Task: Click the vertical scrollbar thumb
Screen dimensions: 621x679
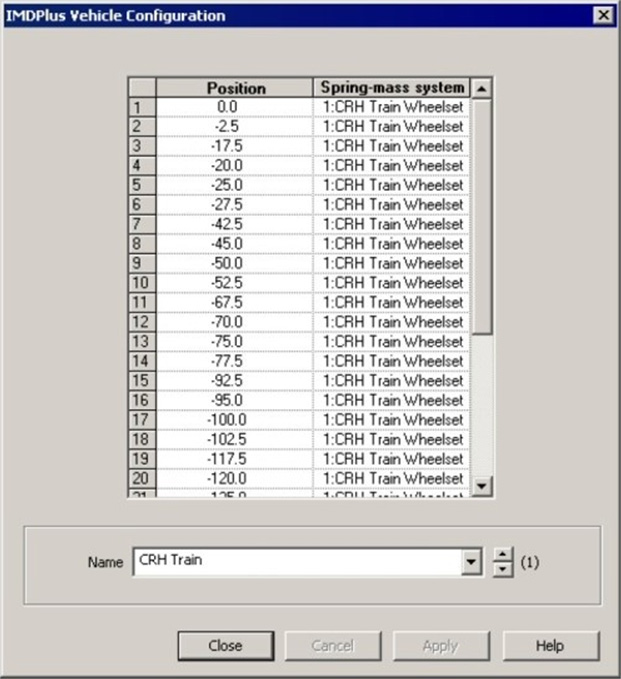Action: pos(482,215)
